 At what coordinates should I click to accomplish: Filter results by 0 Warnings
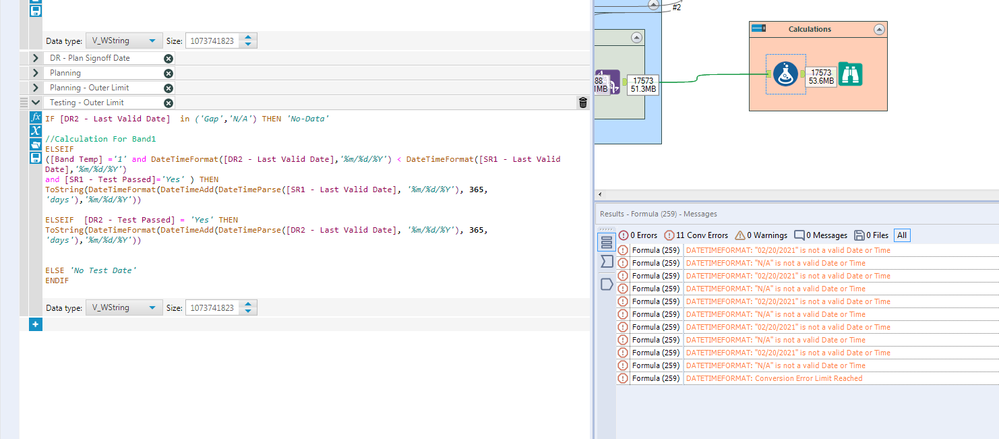pyautogui.click(x=761, y=235)
